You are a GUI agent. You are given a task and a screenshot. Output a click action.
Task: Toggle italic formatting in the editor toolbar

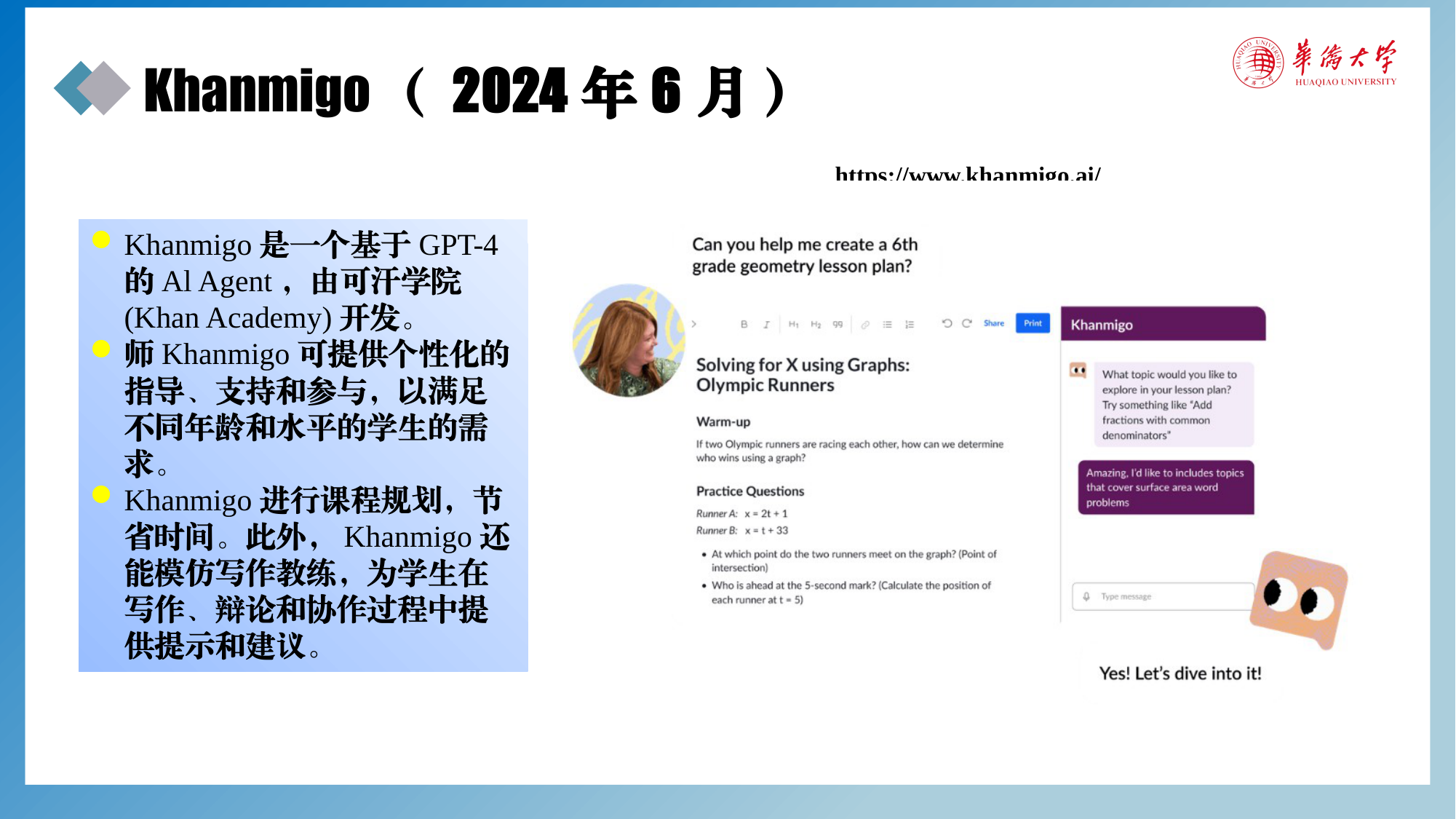pos(766,325)
